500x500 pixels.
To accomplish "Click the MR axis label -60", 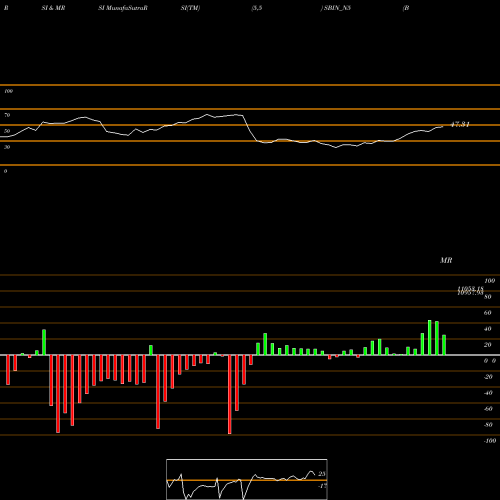I will click(488, 409).
